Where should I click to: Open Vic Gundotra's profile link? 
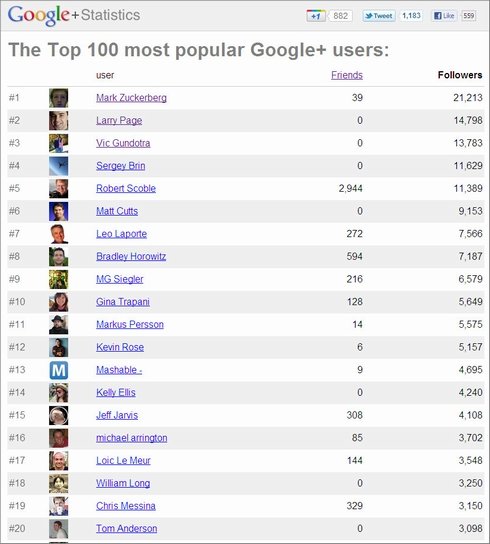pyautogui.click(x=123, y=143)
